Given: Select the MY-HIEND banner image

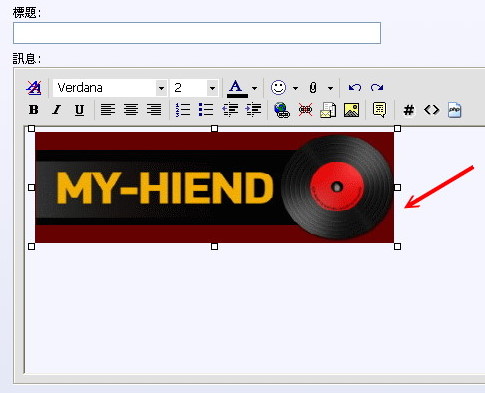Looking at the screenshot, I should pos(214,187).
